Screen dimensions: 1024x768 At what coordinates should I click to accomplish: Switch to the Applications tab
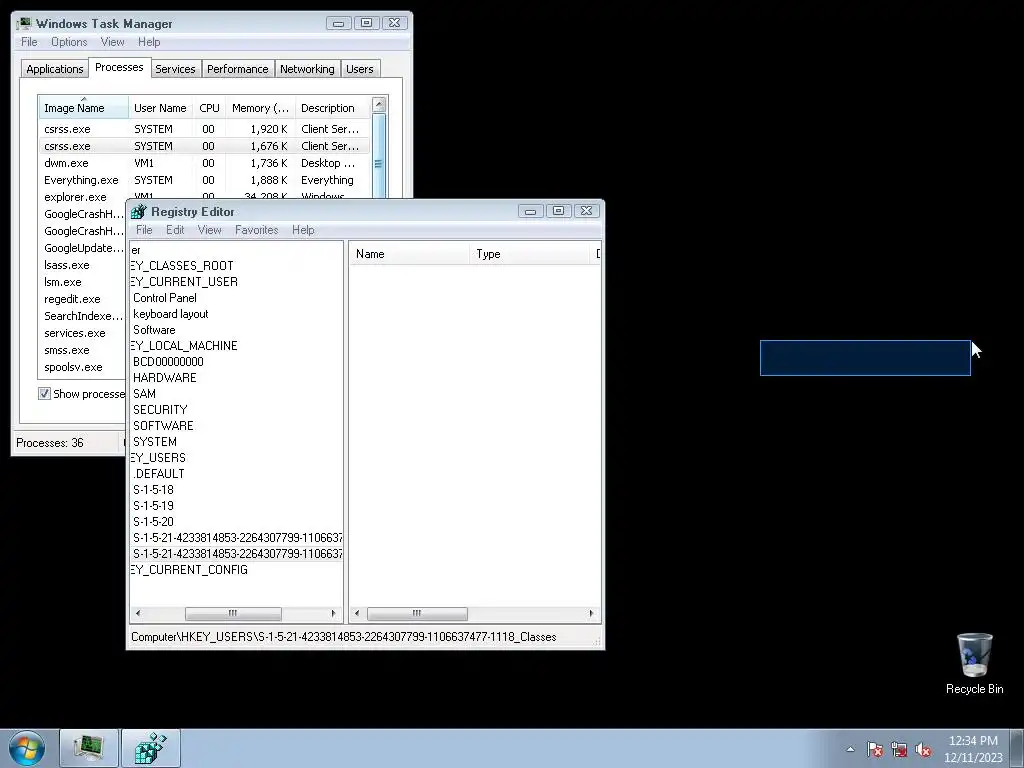[55, 69]
